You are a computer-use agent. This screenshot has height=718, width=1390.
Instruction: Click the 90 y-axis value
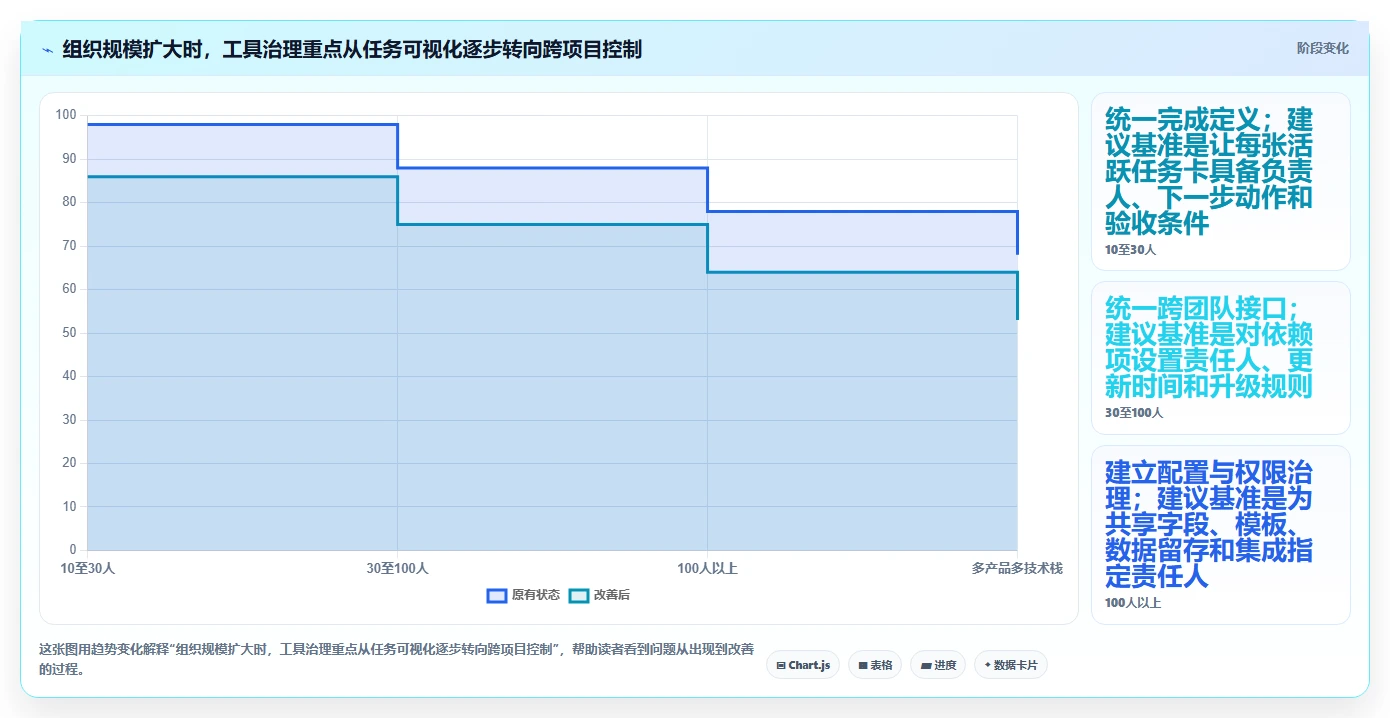click(69, 159)
